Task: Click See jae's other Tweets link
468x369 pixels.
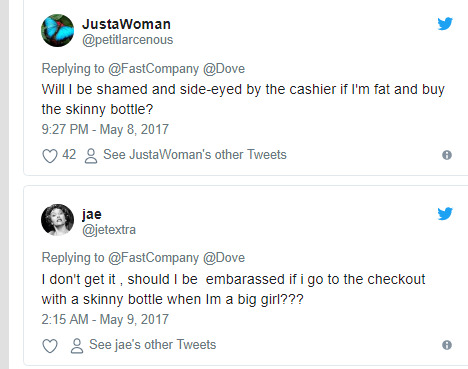Action: point(153,345)
